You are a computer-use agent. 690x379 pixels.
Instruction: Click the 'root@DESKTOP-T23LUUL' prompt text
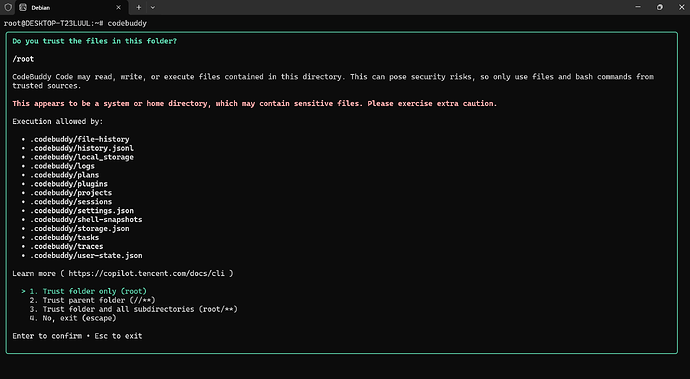click(x=48, y=23)
